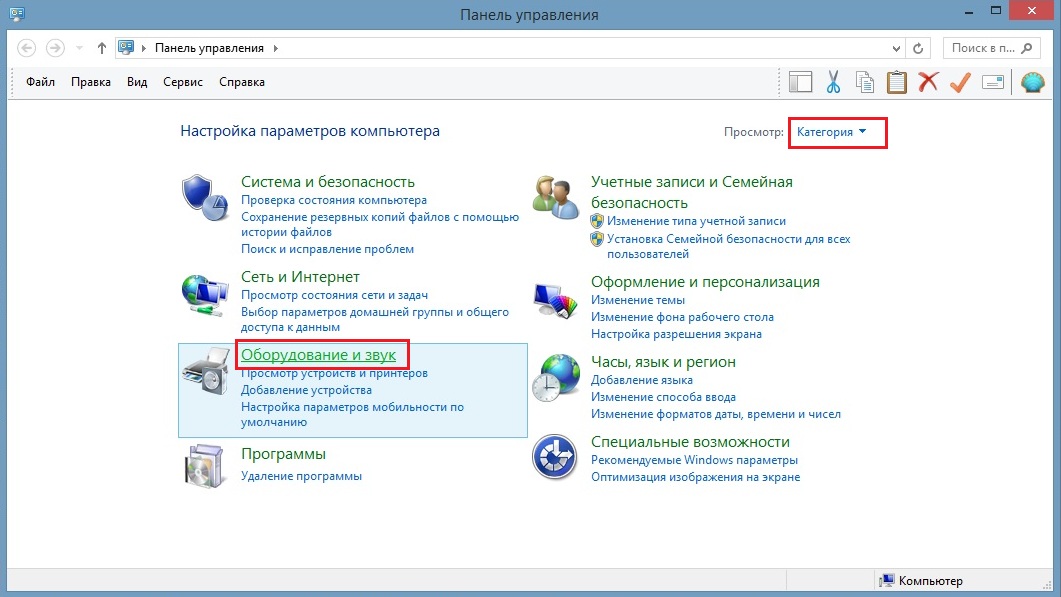The width and height of the screenshot is (1061, 597).
Task: Click the Classic Shell seashell icon
Action: [1032, 82]
